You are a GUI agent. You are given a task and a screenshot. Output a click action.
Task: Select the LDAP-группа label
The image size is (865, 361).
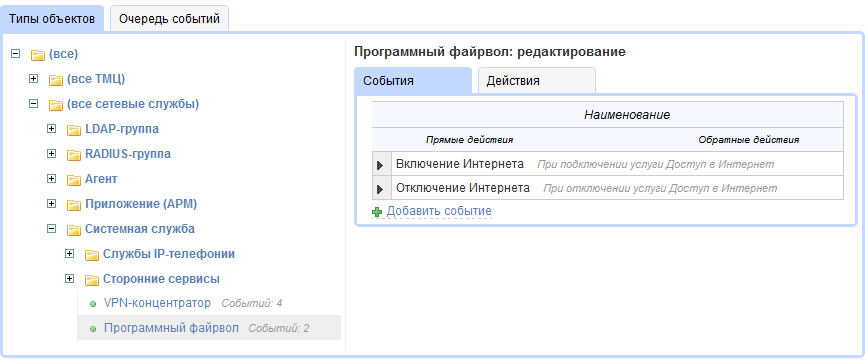pyautogui.click(x=122, y=129)
